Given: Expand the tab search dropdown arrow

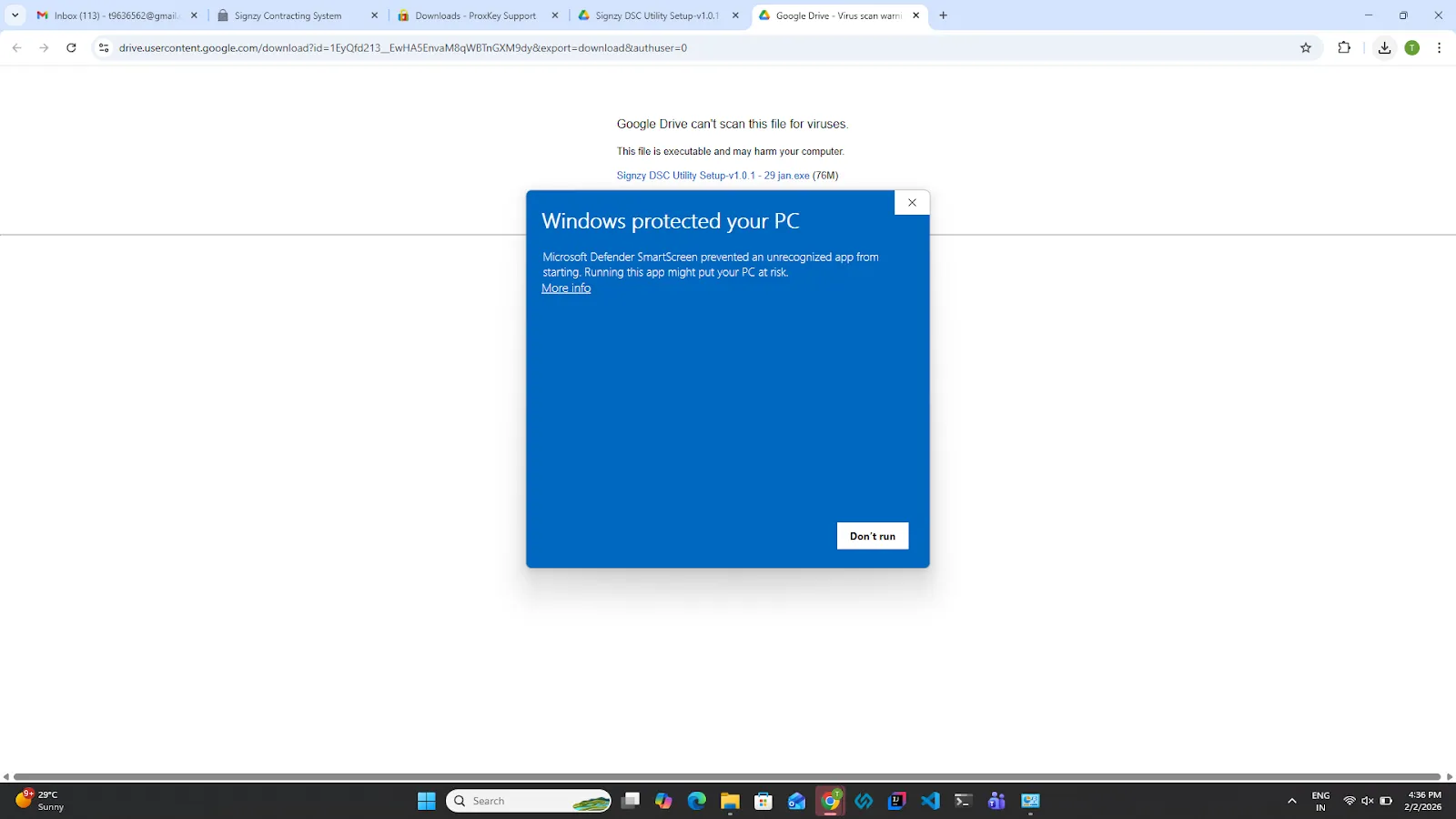Looking at the screenshot, I should [x=15, y=15].
